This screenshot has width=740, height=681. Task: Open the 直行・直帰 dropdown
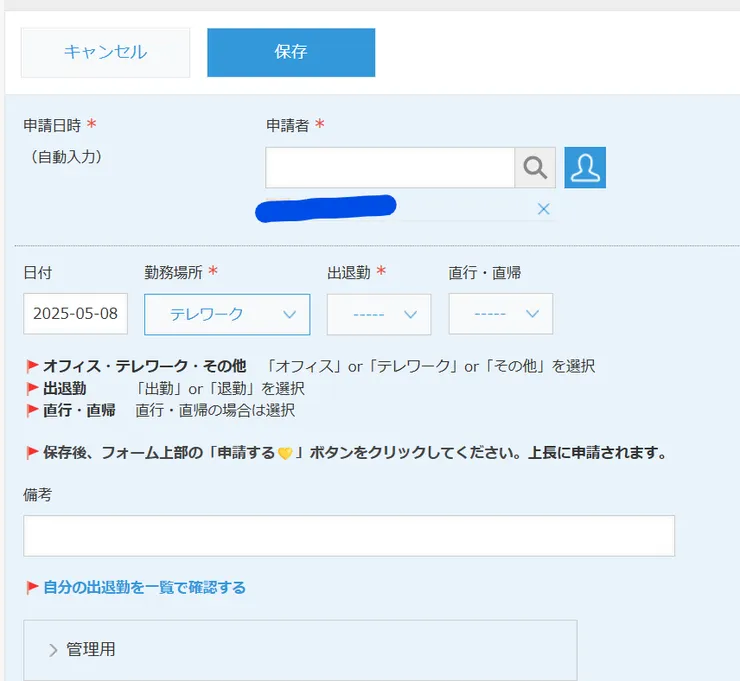click(x=500, y=314)
